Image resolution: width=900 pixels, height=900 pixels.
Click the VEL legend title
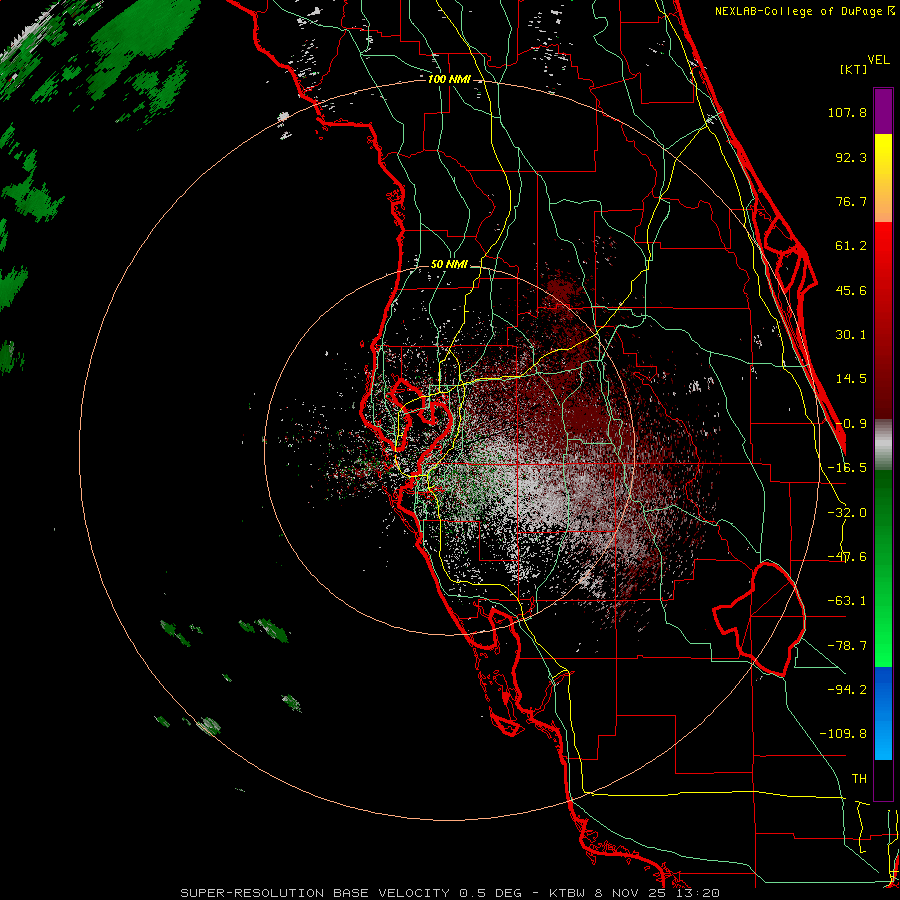[878, 60]
